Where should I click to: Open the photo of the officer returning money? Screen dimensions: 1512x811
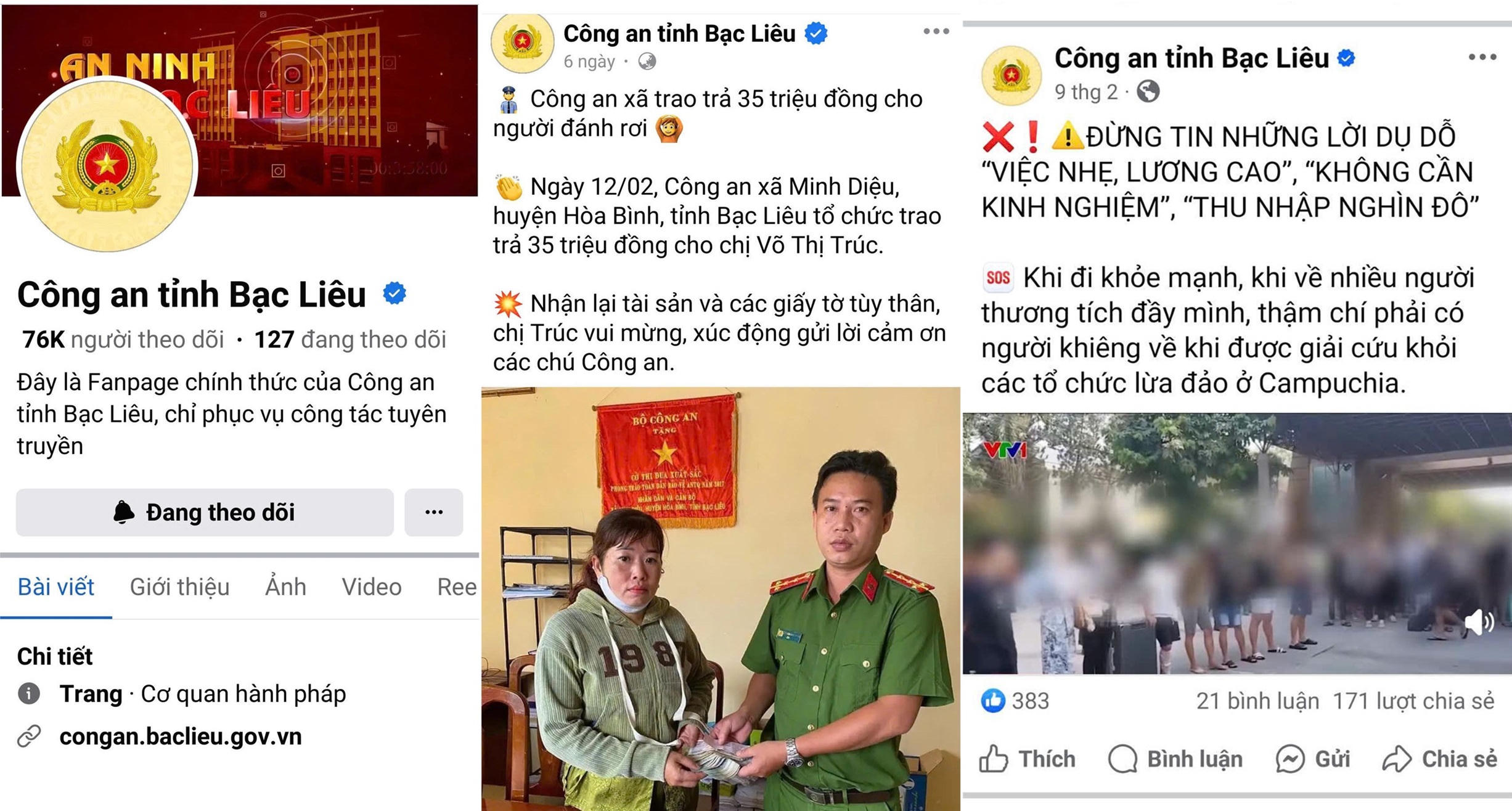(x=721, y=599)
